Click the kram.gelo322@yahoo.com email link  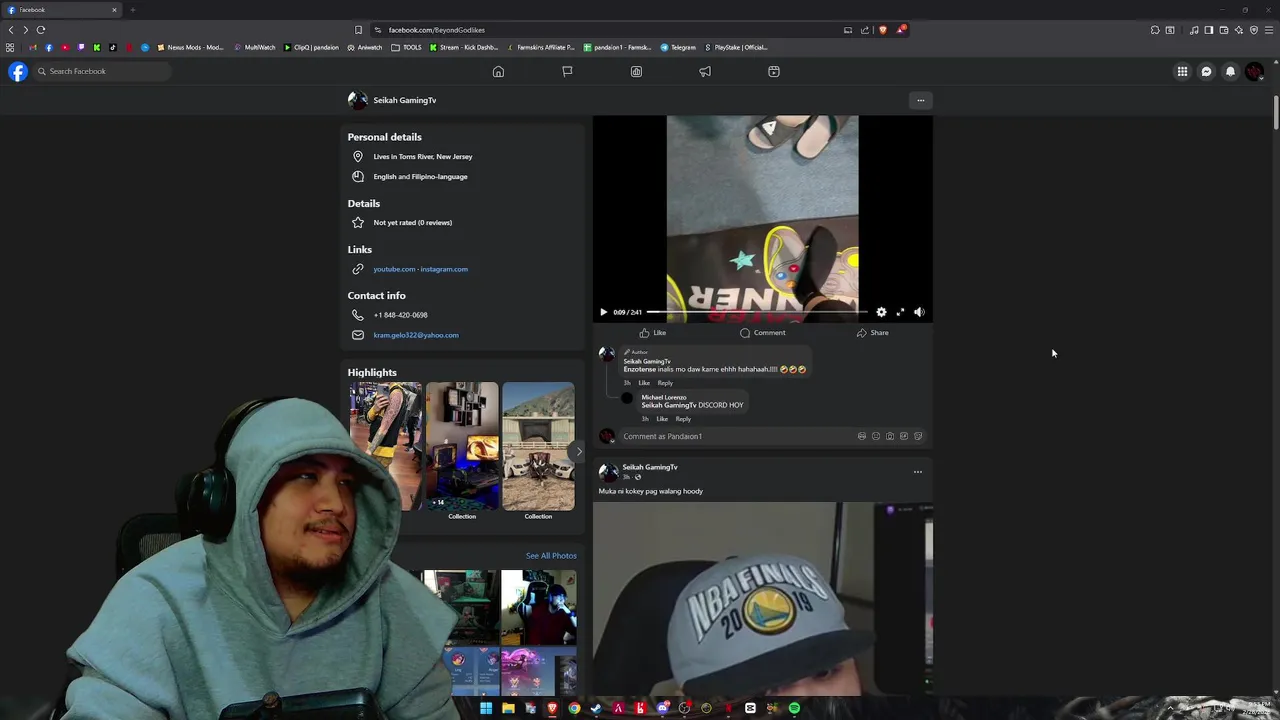(416, 335)
